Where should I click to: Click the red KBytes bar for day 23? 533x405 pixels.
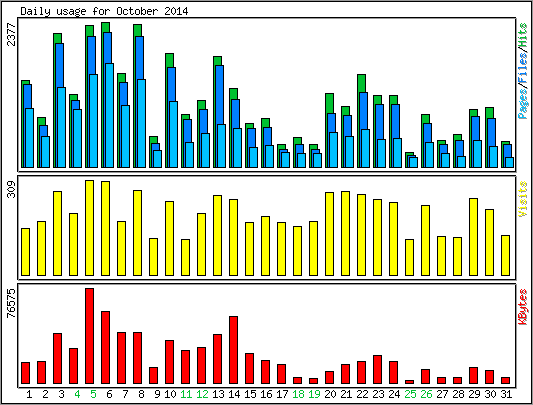coord(377,370)
